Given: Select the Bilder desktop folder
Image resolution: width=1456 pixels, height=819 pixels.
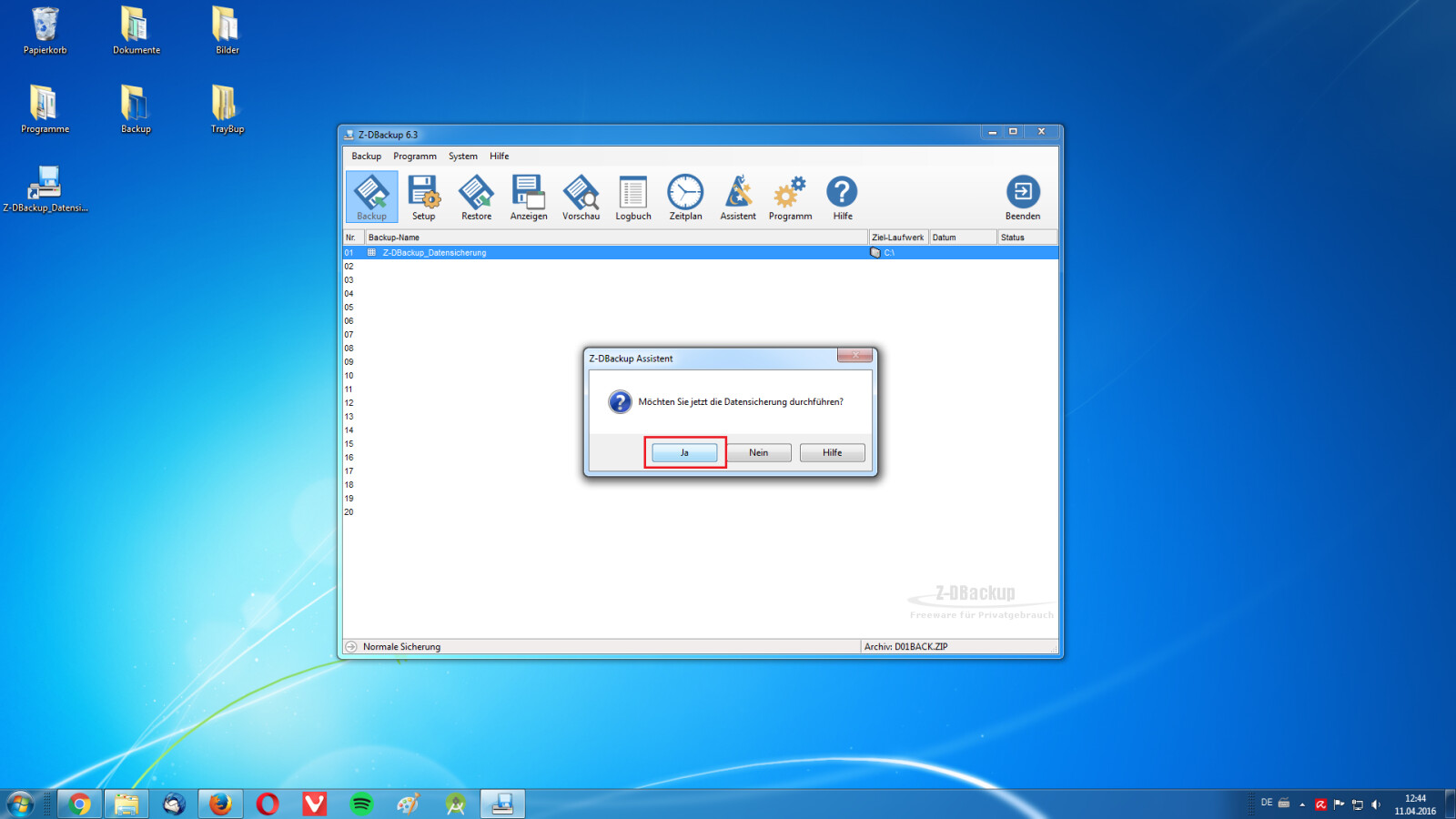Looking at the screenshot, I should point(227,31).
